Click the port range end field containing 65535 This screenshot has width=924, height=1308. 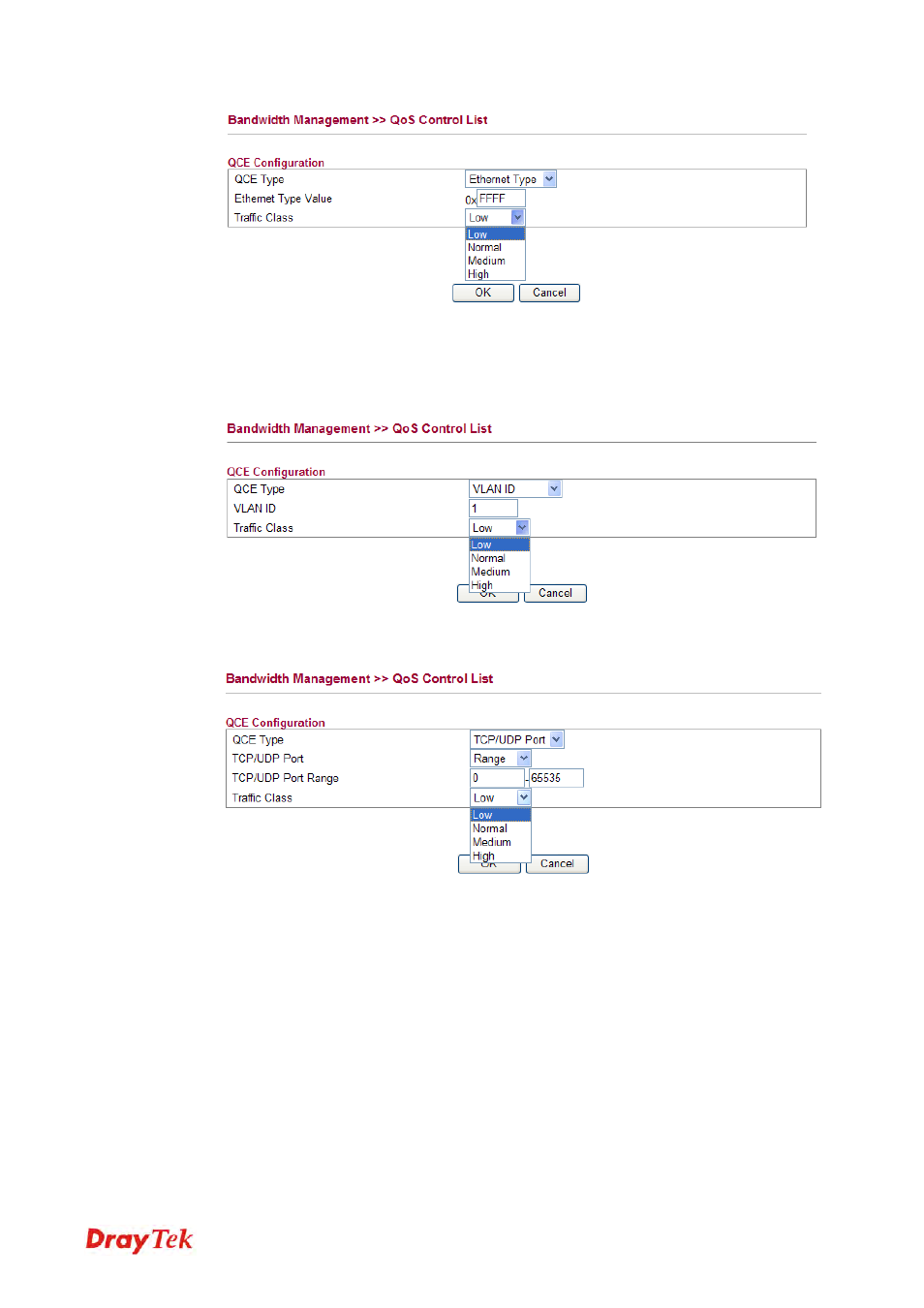tap(555, 778)
